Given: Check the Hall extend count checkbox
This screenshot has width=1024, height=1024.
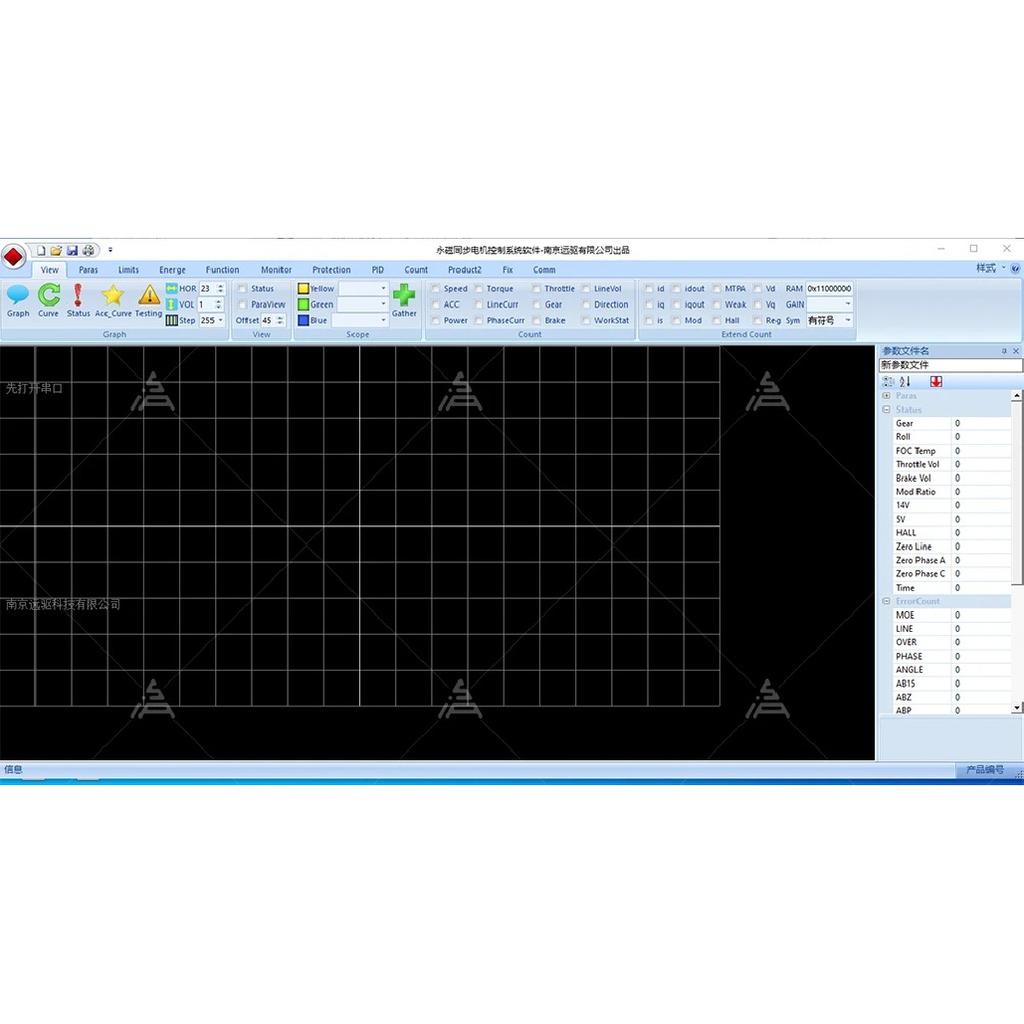Looking at the screenshot, I should [717, 320].
